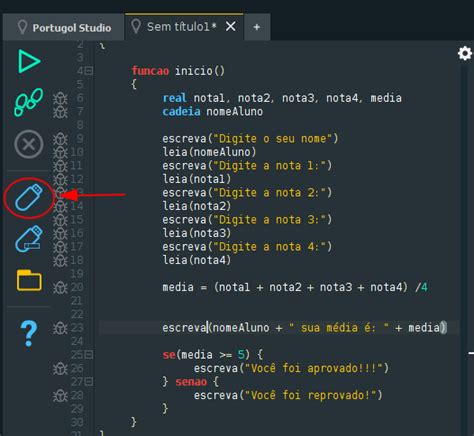Screen dimensions: 474x436
Task: Add a new tab with plus button
Action: click(257, 27)
